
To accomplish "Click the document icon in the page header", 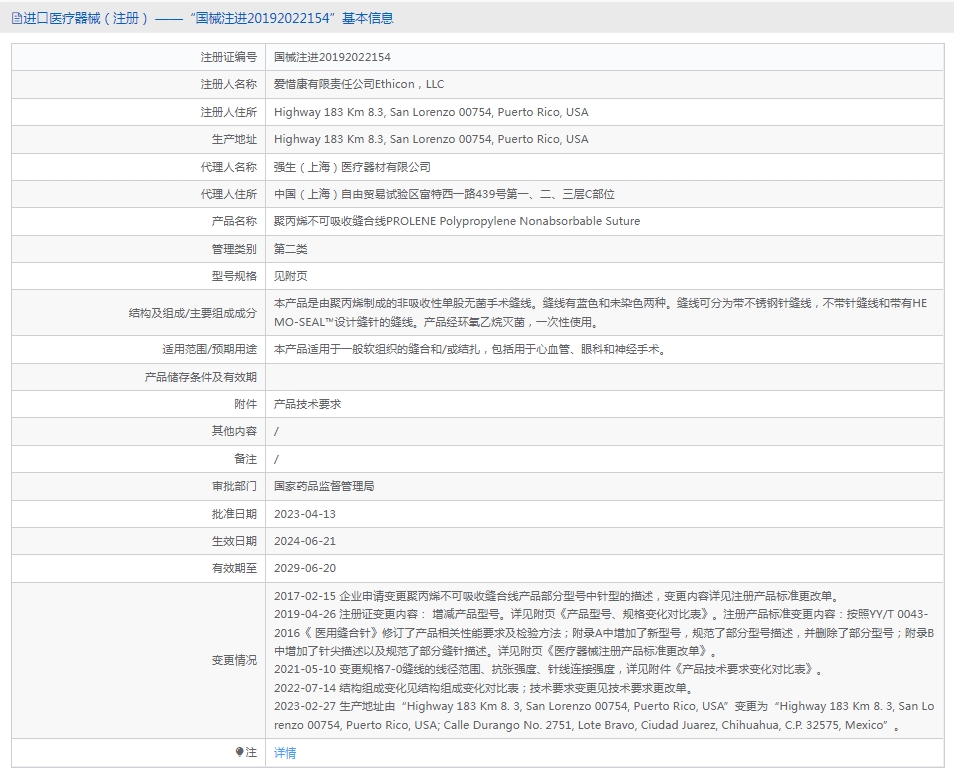I will (16, 18).
